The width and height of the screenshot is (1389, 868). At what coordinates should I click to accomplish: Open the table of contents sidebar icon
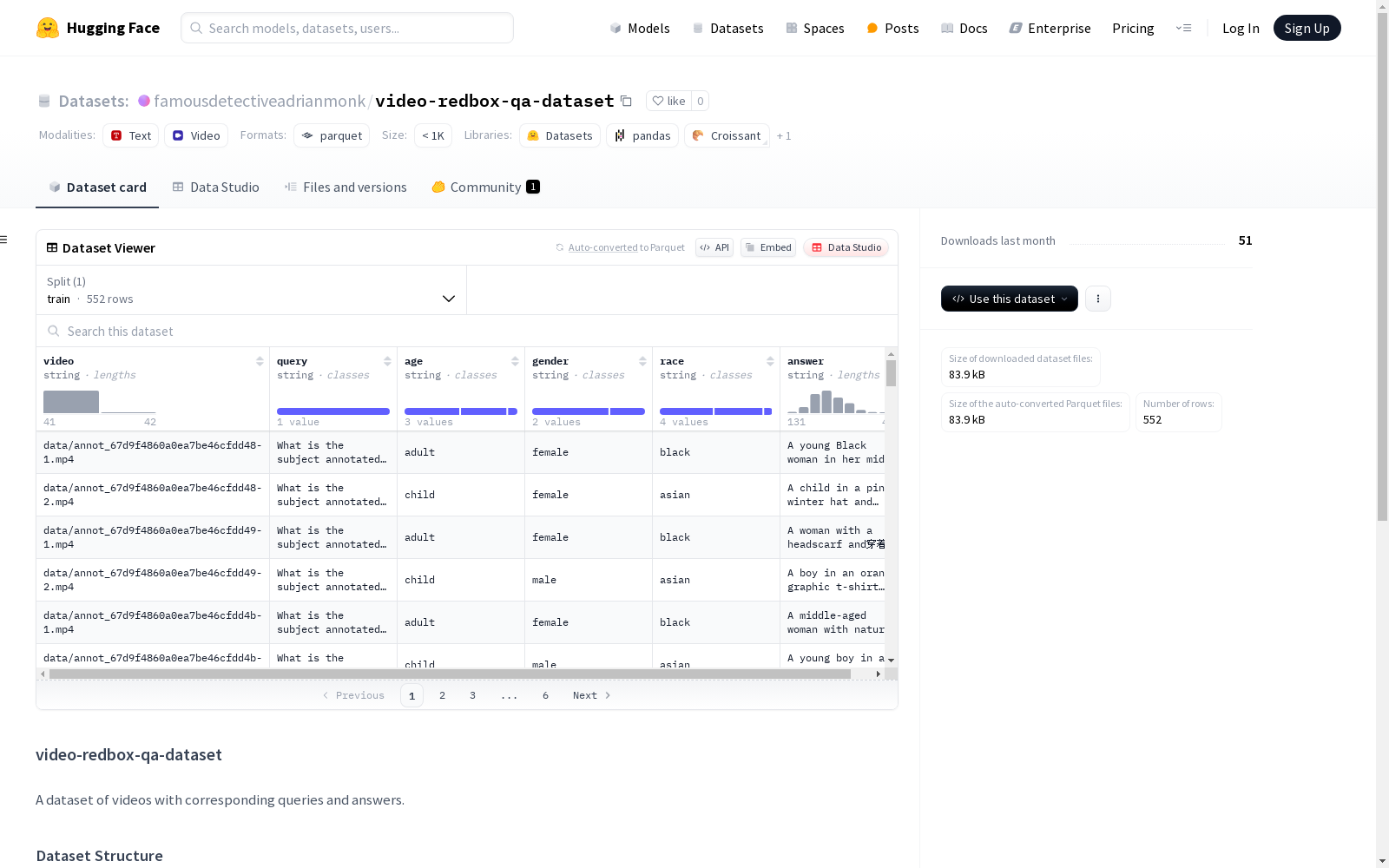pyautogui.click(x=4, y=240)
